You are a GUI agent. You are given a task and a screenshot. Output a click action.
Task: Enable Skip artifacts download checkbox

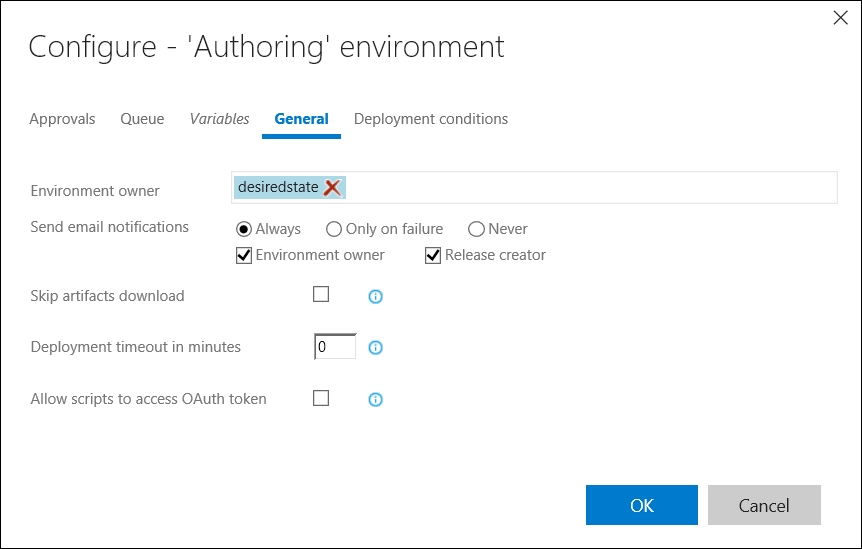point(321,295)
